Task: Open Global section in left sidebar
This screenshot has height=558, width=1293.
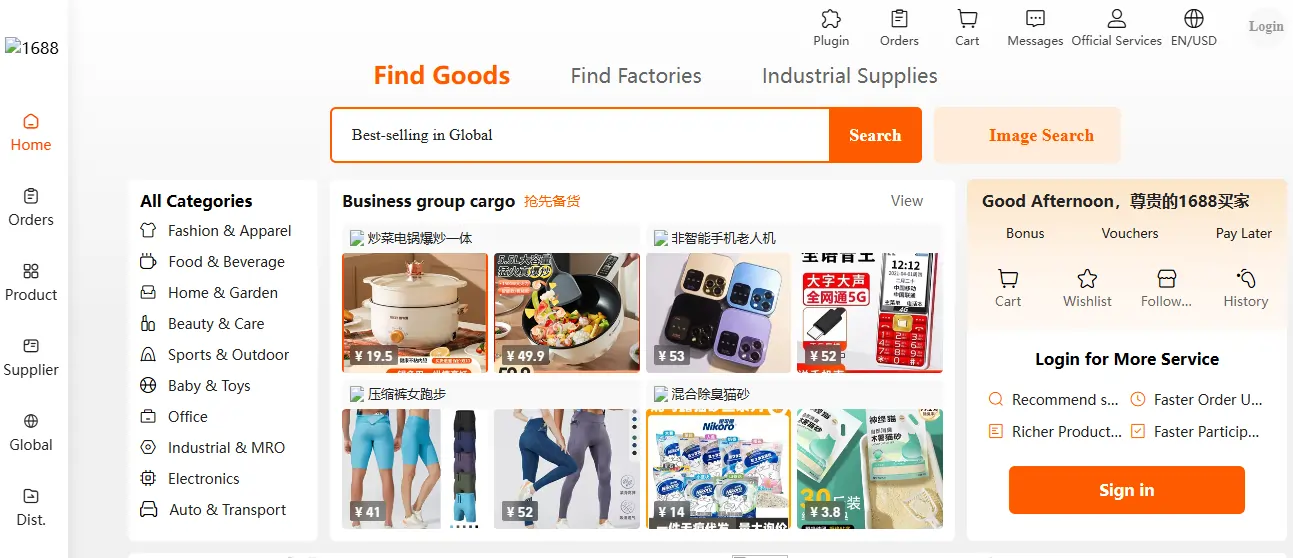Action: (31, 432)
